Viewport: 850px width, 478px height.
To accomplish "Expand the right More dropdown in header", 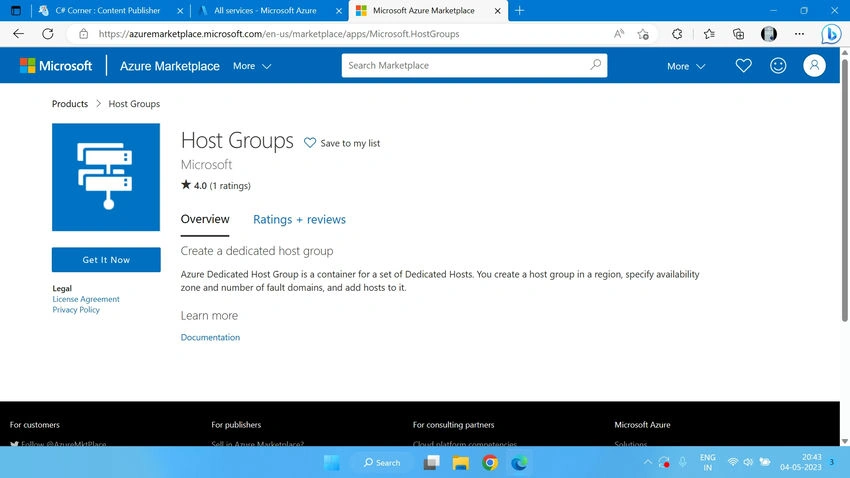I will click(686, 66).
